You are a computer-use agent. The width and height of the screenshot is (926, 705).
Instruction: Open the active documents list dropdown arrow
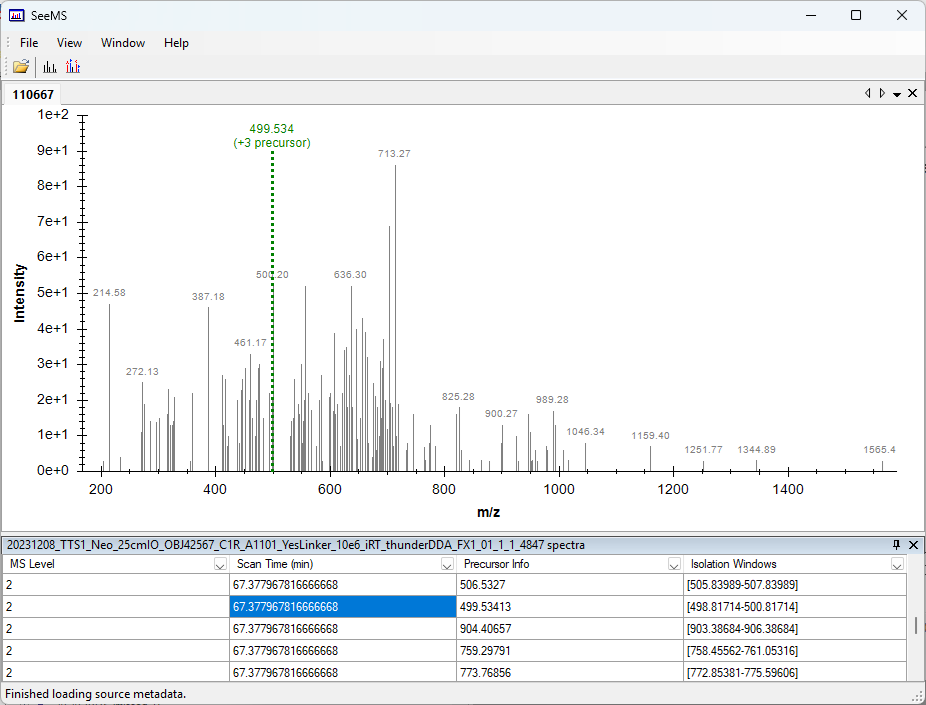897,93
